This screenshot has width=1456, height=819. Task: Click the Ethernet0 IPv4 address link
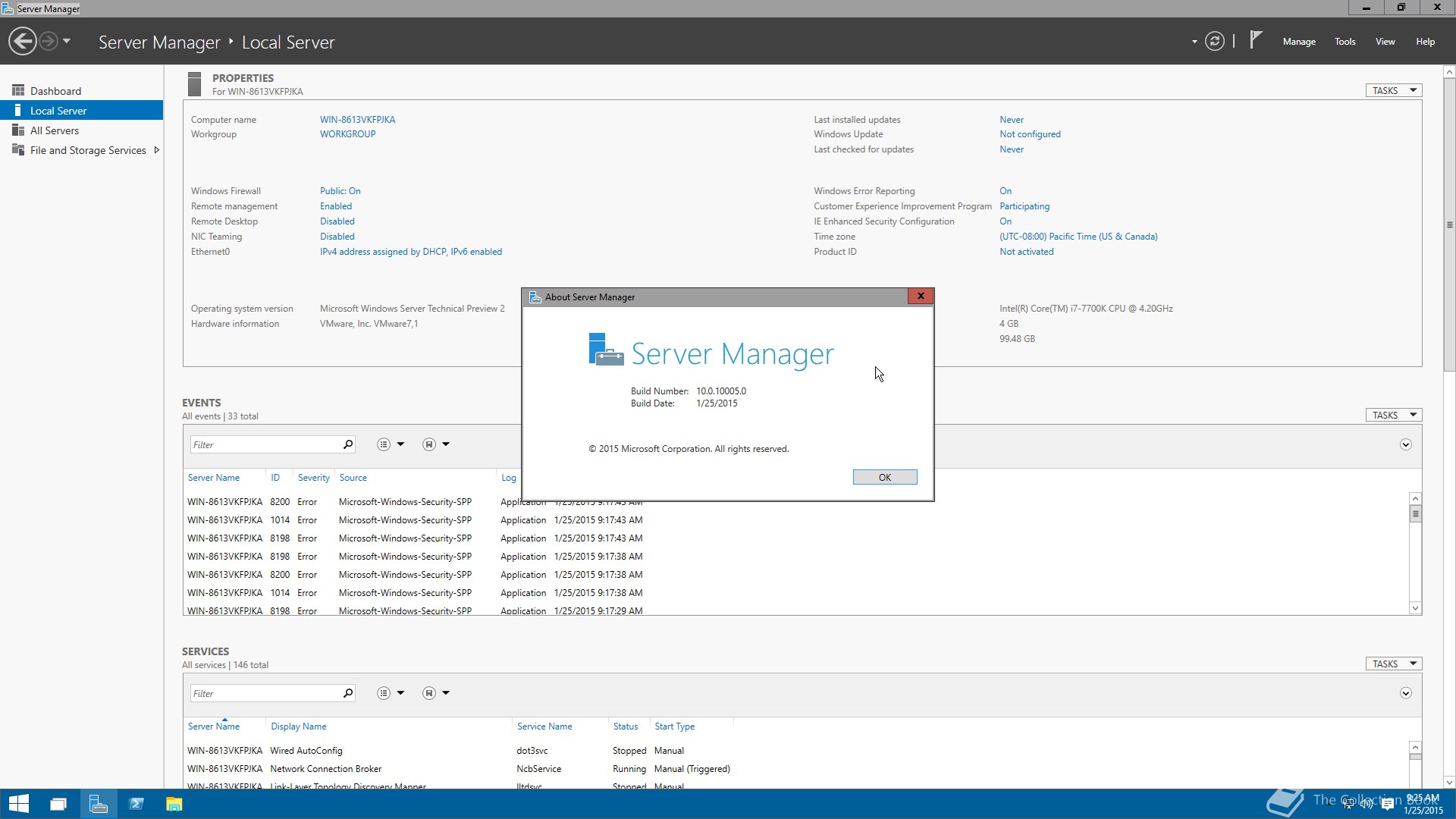click(410, 252)
